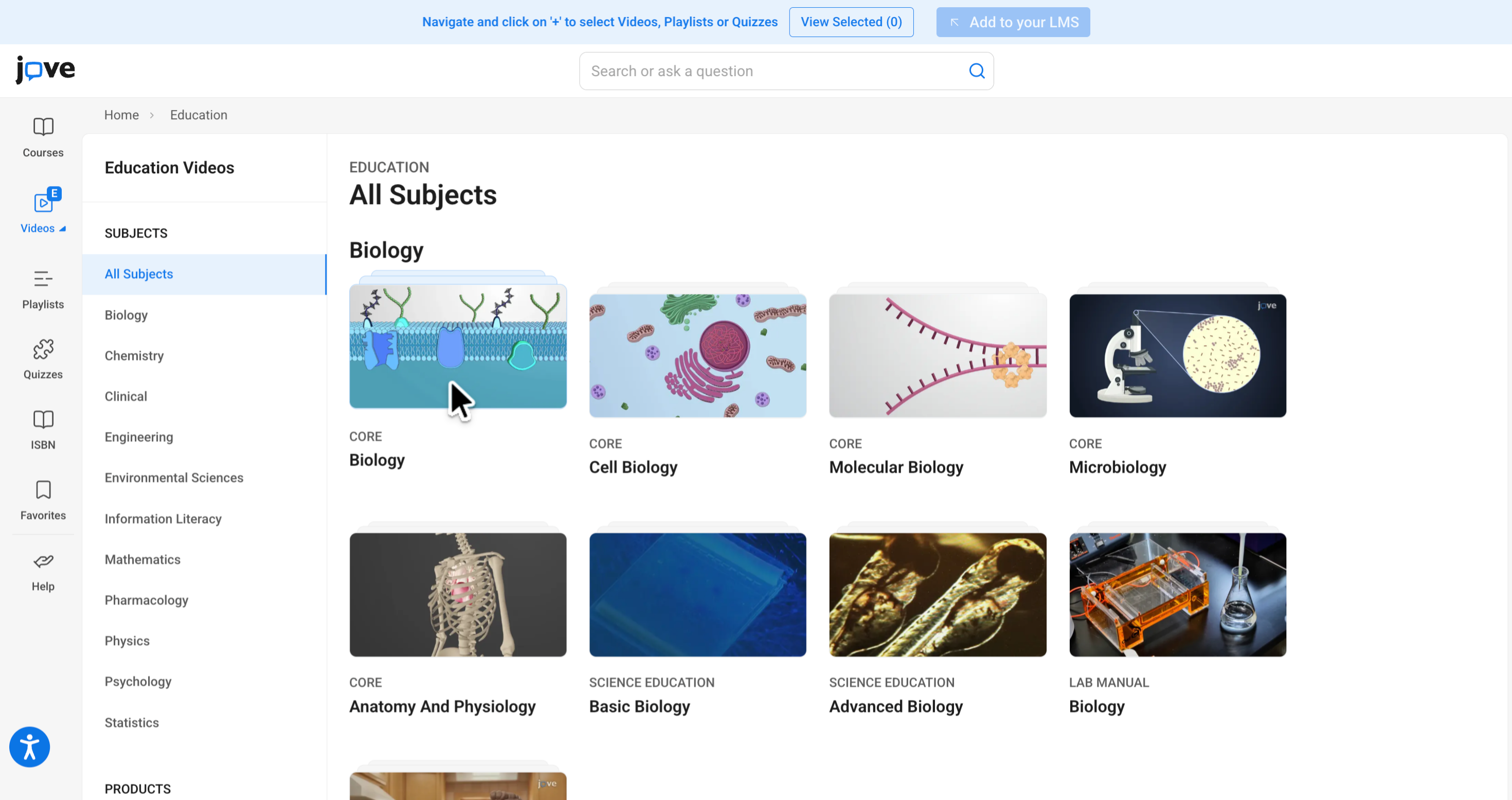The width and height of the screenshot is (1512, 800).
Task: Open Core Biology membrane thumbnail
Action: (458, 347)
